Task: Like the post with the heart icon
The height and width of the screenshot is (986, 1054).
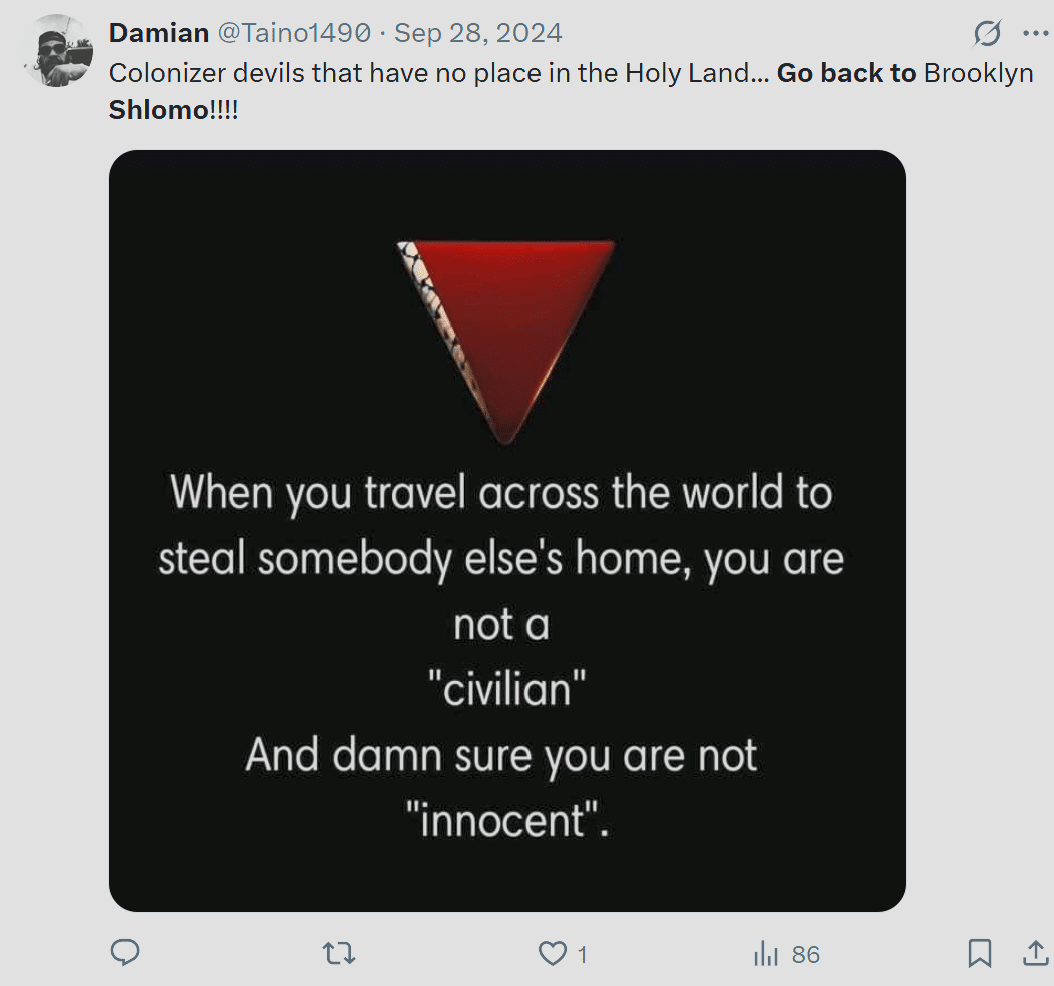Action: [x=553, y=954]
